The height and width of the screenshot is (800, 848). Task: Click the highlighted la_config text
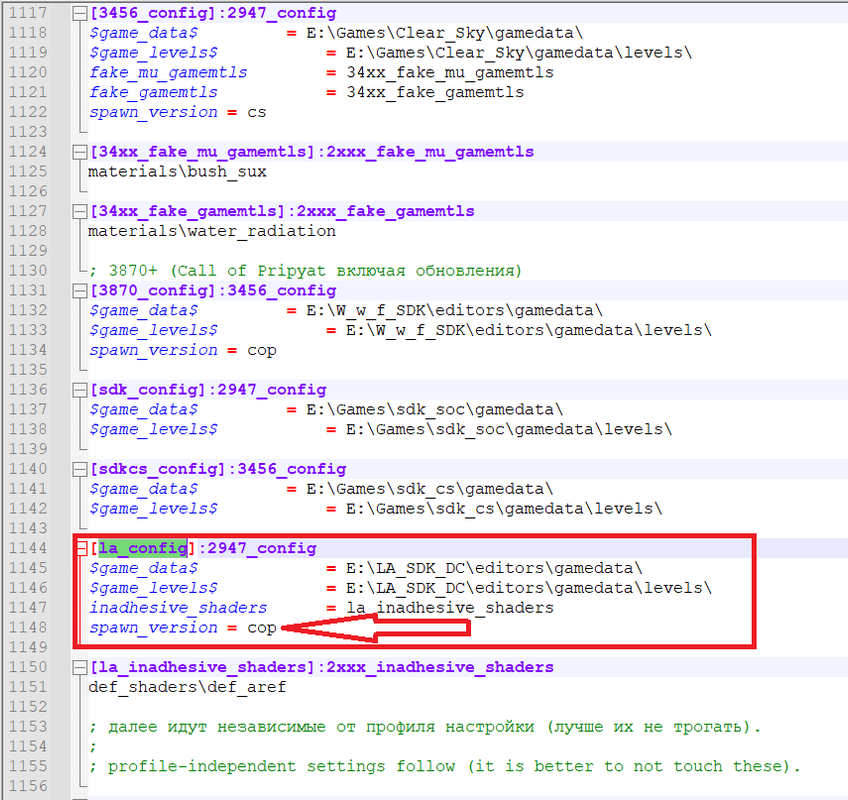(x=143, y=548)
